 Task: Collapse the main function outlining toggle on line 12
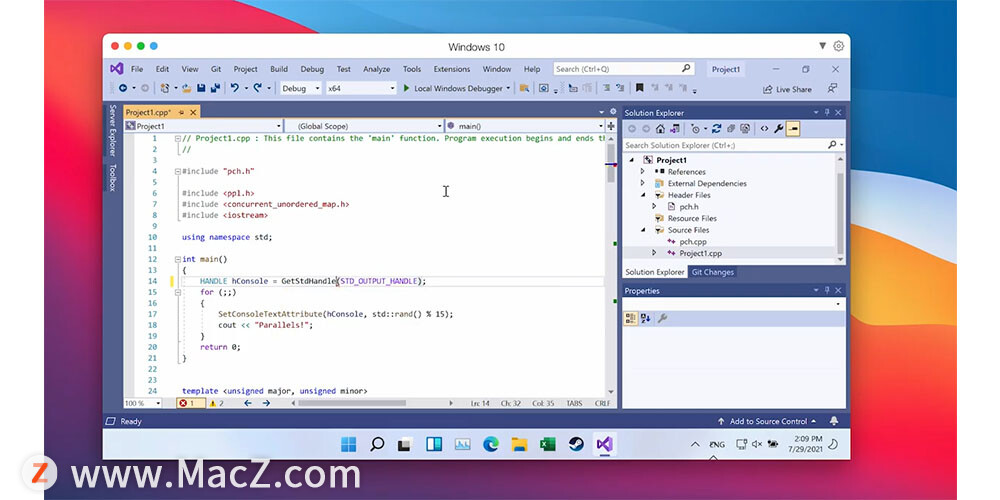point(178,260)
